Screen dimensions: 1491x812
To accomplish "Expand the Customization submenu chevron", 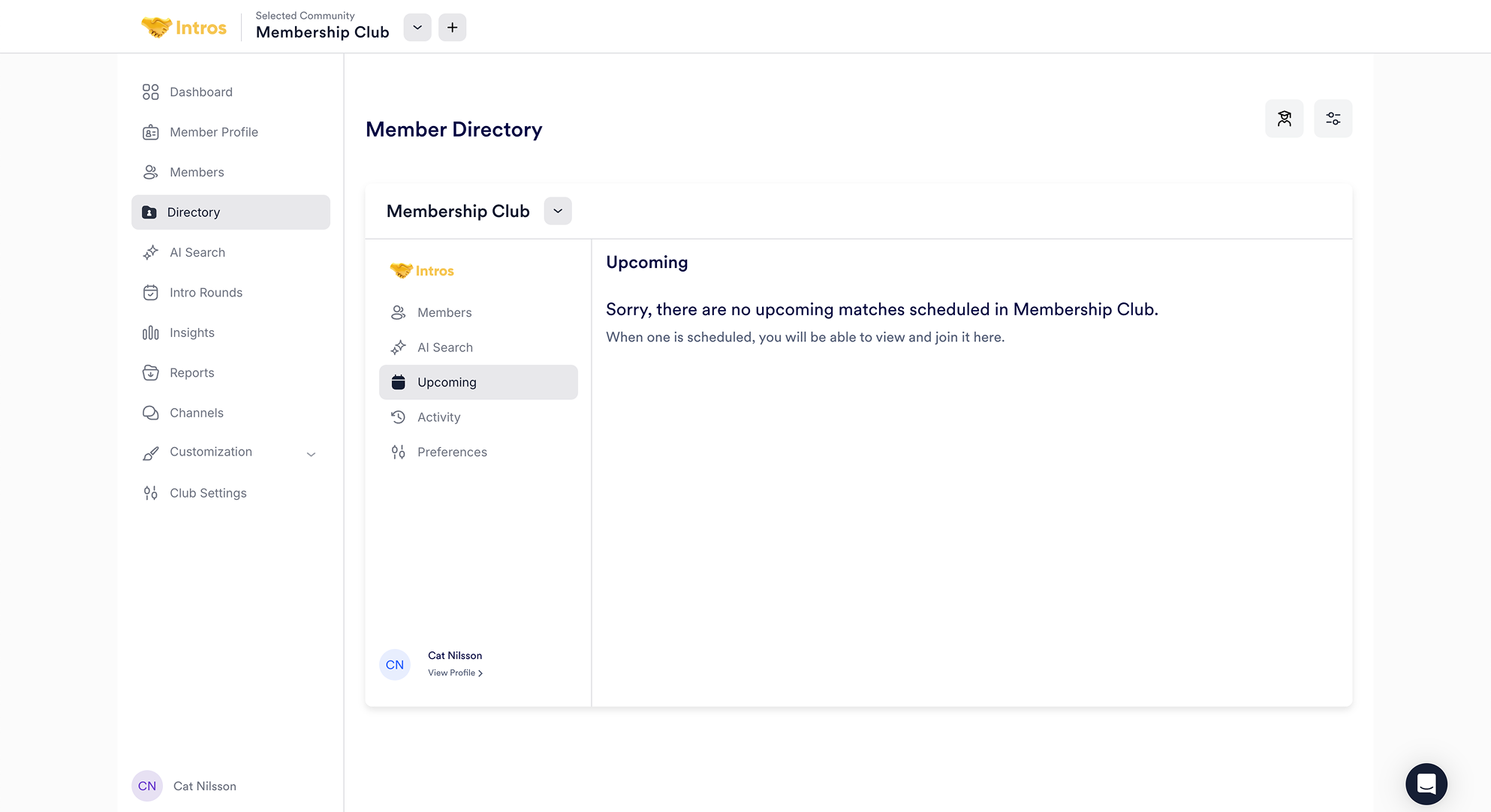I will (x=311, y=454).
